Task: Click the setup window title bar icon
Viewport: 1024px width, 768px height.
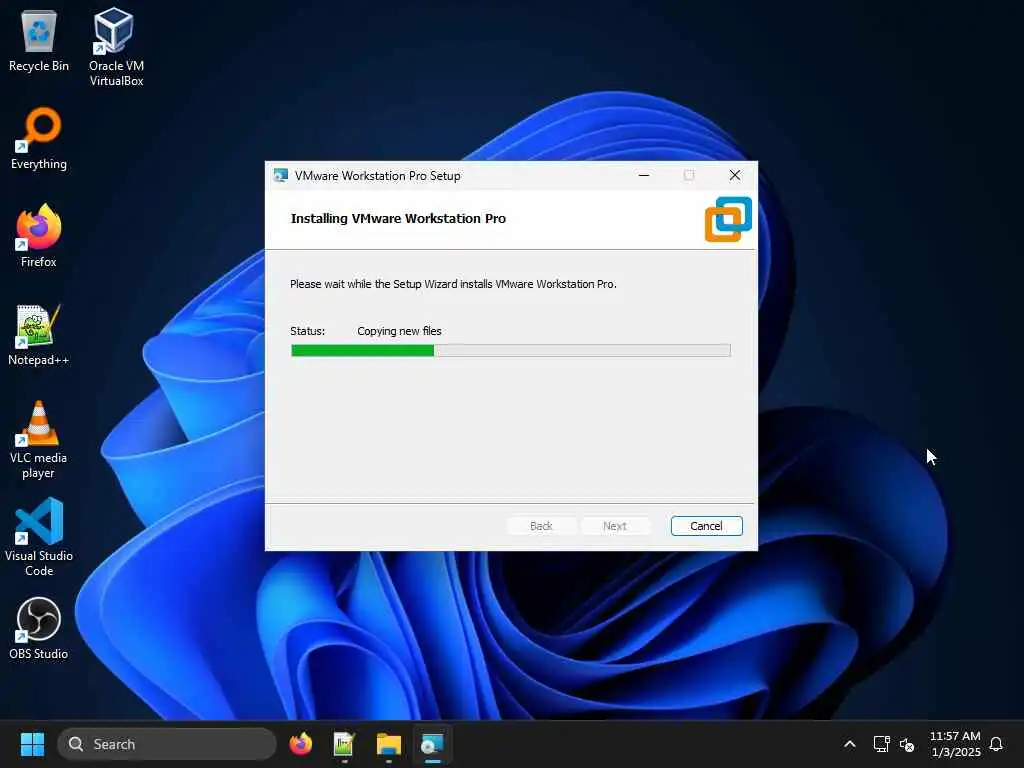Action: click(281, 176)
